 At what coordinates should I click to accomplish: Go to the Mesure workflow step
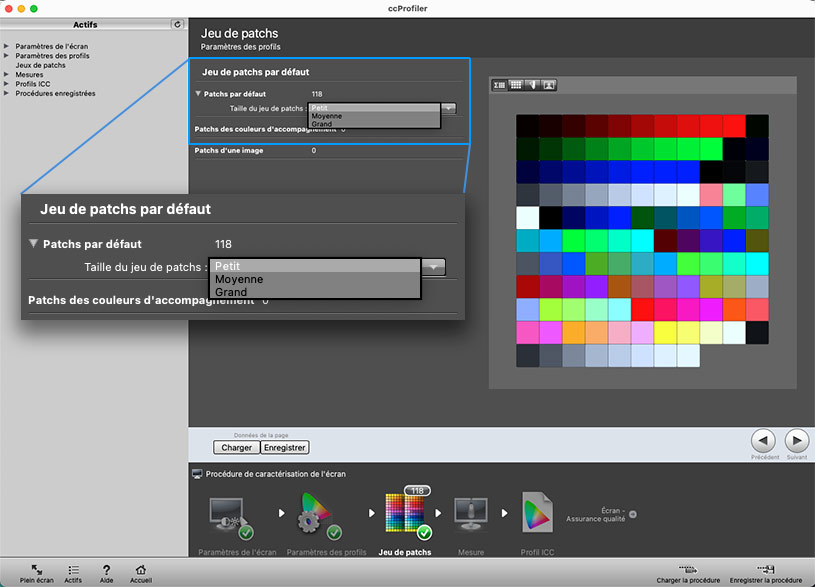pyautogui.click(x=470, y=514)
